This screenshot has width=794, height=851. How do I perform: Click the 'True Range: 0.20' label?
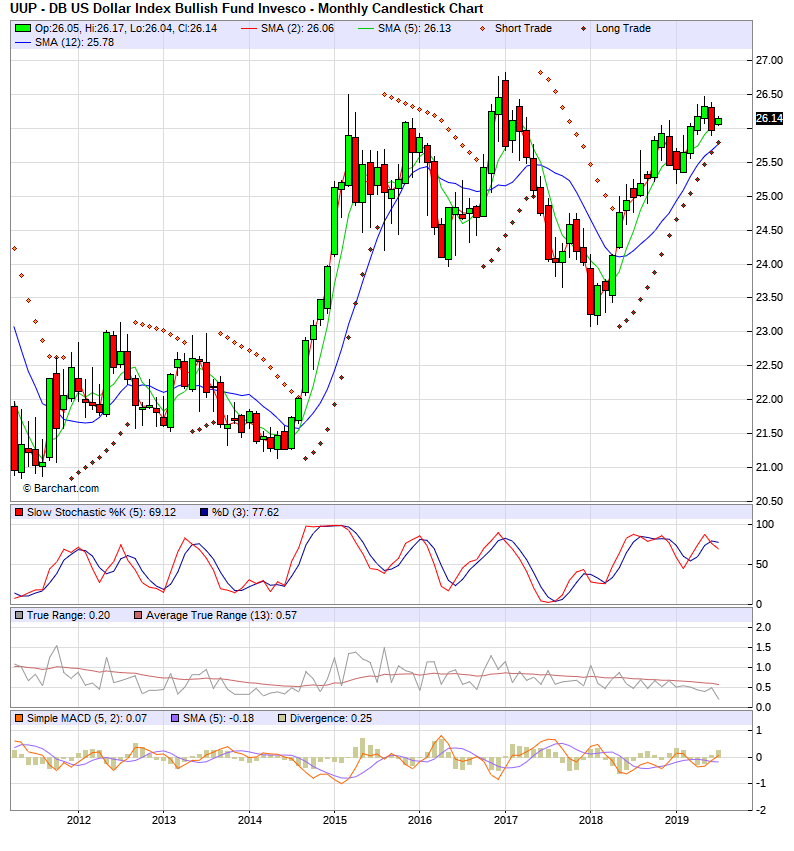(68, 615)
